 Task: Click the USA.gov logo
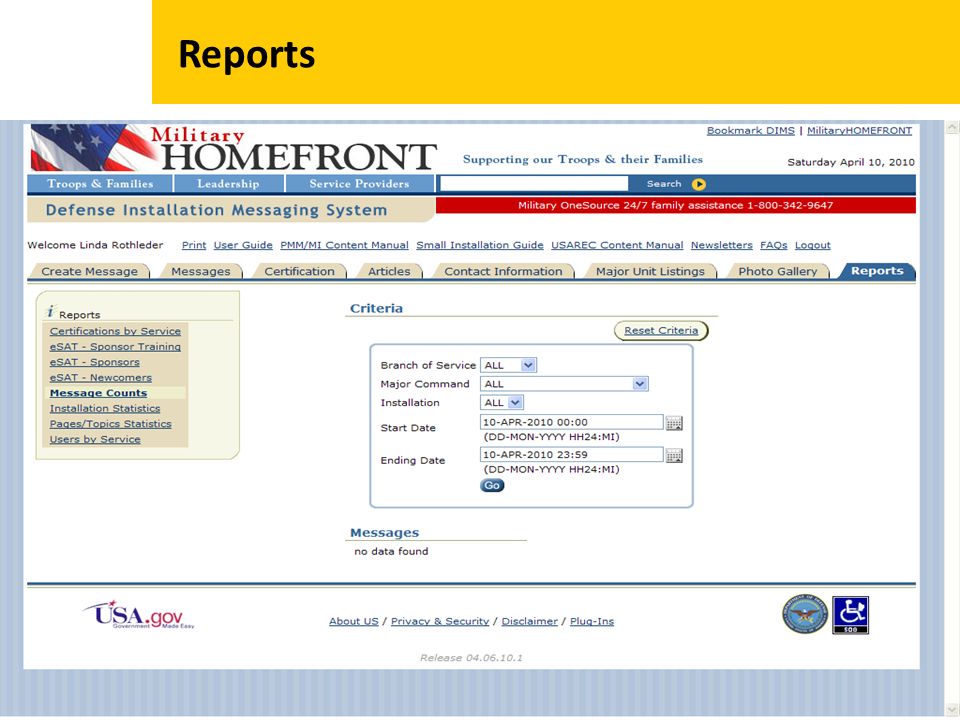(x=139, y=614)
